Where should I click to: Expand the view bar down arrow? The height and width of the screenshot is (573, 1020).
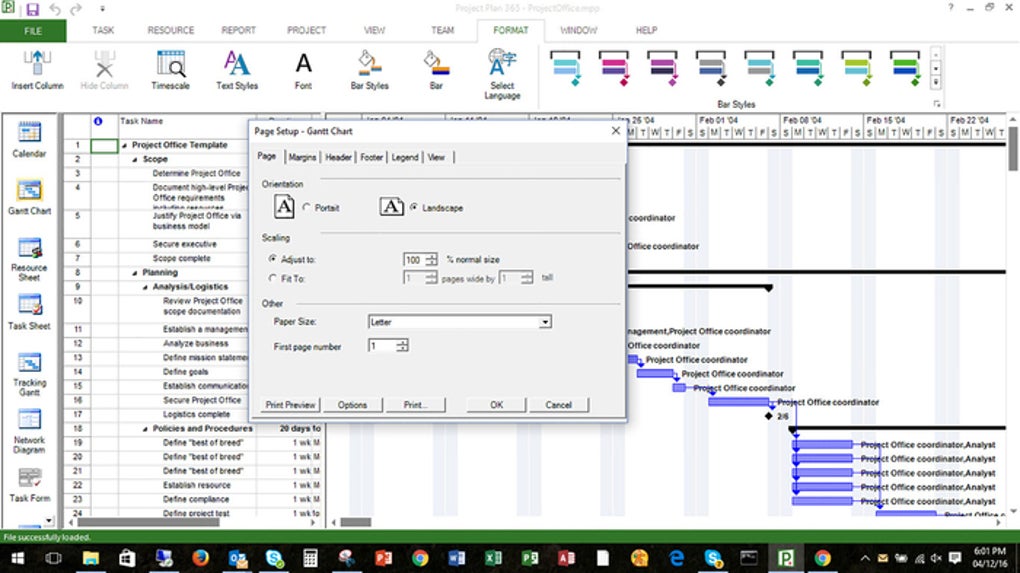(49, 520)
